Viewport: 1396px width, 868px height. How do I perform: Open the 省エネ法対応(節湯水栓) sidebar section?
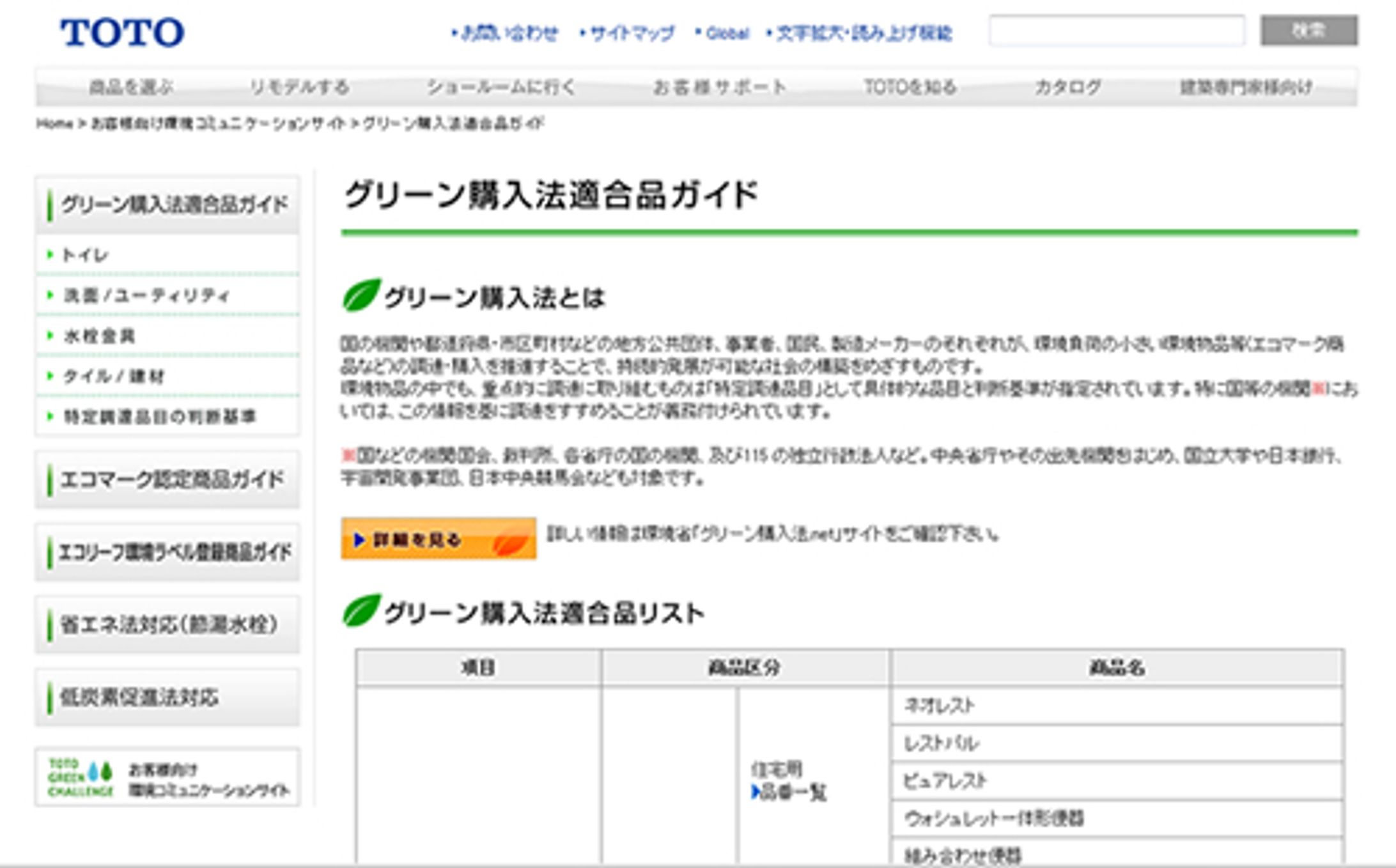point(169,624)
